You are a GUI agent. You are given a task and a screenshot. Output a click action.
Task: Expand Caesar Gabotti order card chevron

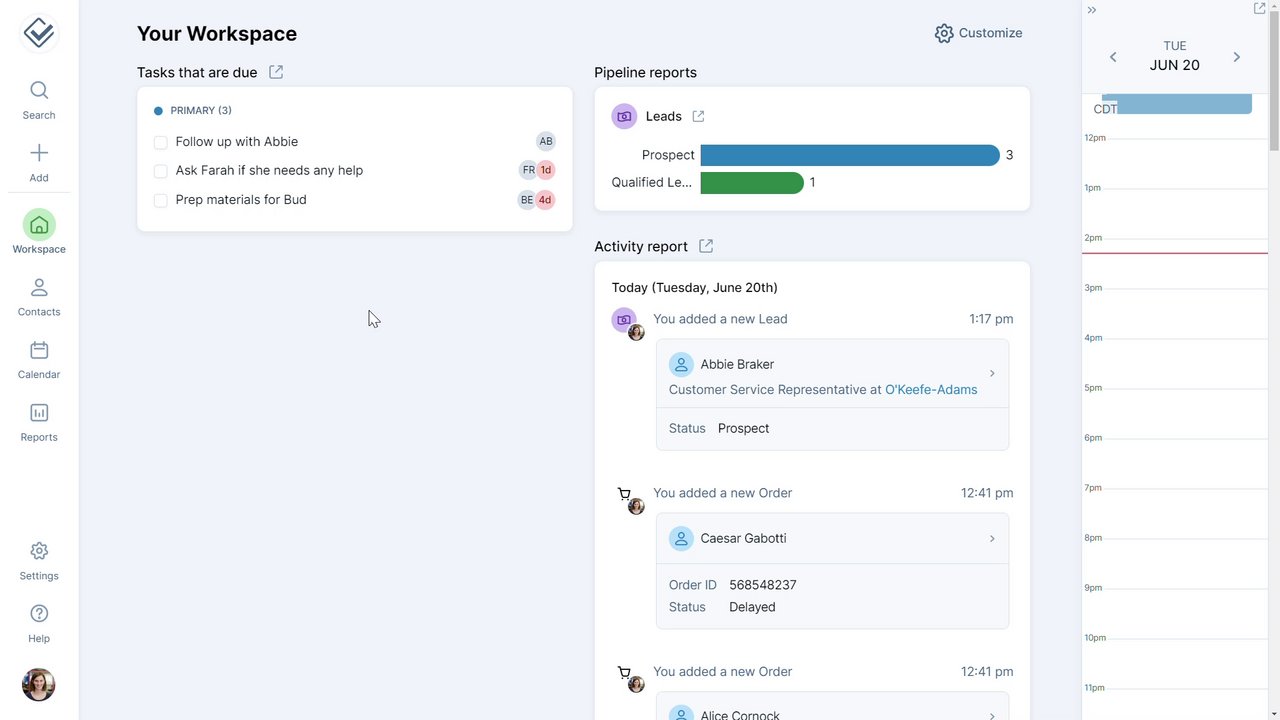[992, 538]
